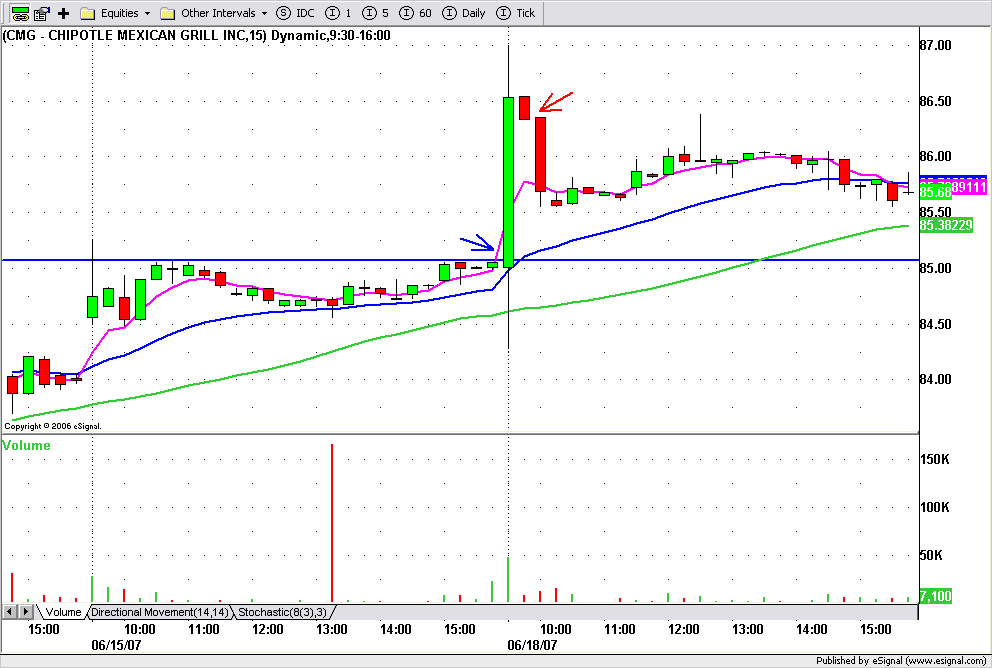This screenshot has height=668, width=992.
Task: Click the 87.00 price axis label
Action: coord(936,45)
